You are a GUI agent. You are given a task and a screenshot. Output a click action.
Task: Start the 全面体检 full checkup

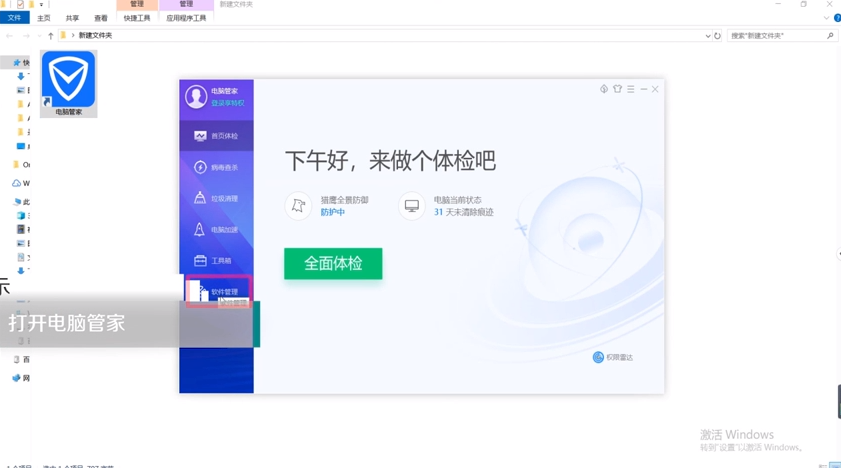(333, 263)
